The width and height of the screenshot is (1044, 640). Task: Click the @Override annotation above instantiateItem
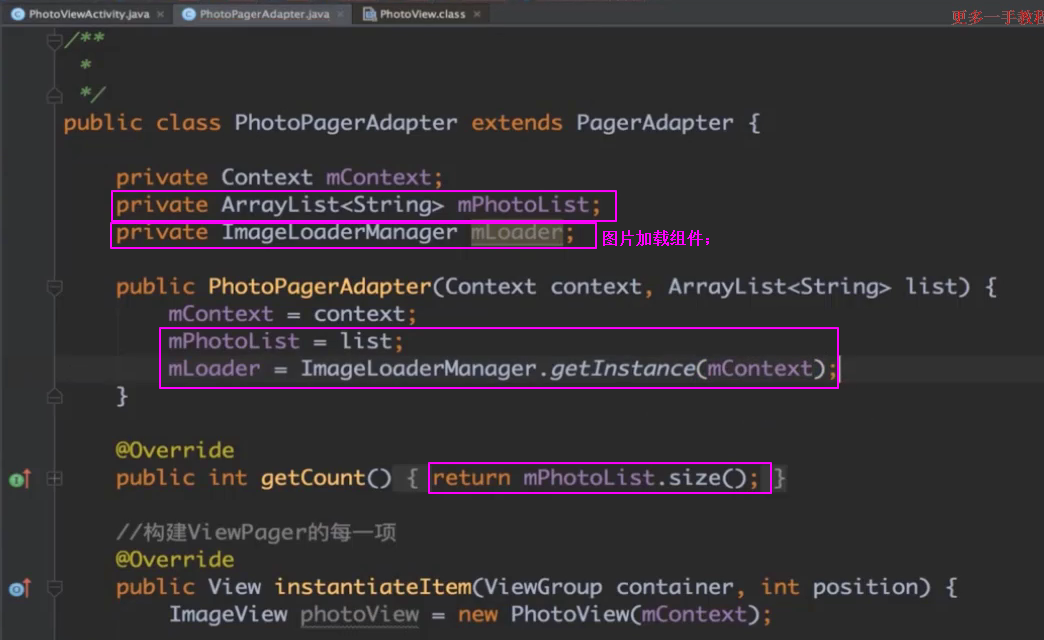(174, 560)
